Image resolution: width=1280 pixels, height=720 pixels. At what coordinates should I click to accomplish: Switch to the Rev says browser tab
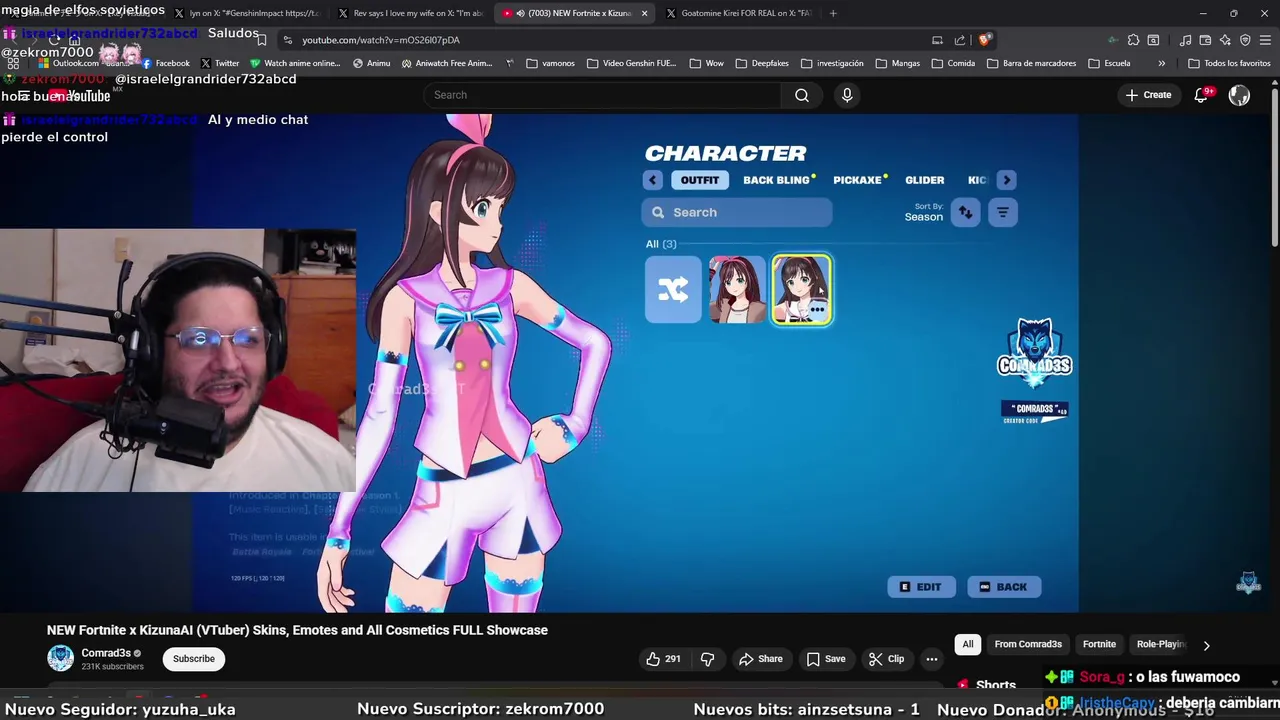410,13
